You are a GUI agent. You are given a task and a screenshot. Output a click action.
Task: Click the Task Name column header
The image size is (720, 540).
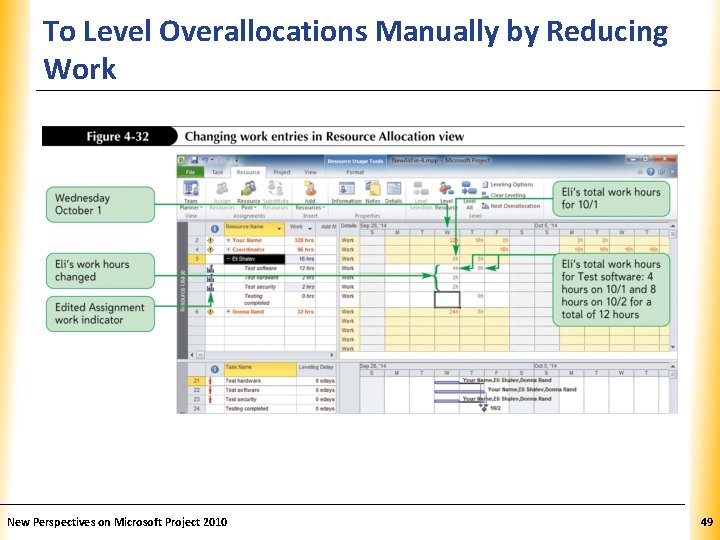tap(260, 368)
